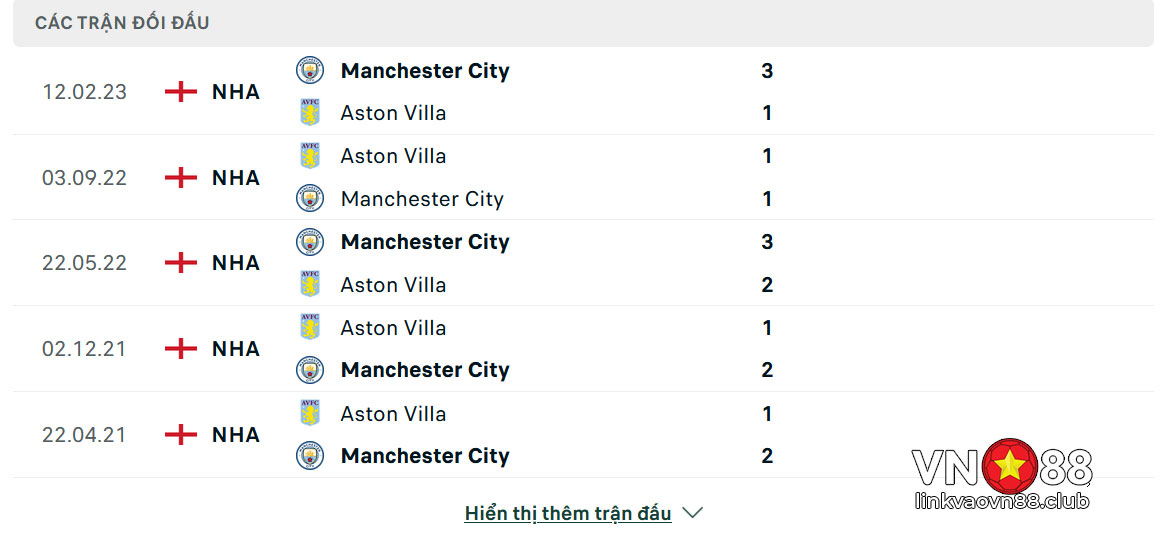Click Manchester City crest in 22.05.22 match

(310, 242)
